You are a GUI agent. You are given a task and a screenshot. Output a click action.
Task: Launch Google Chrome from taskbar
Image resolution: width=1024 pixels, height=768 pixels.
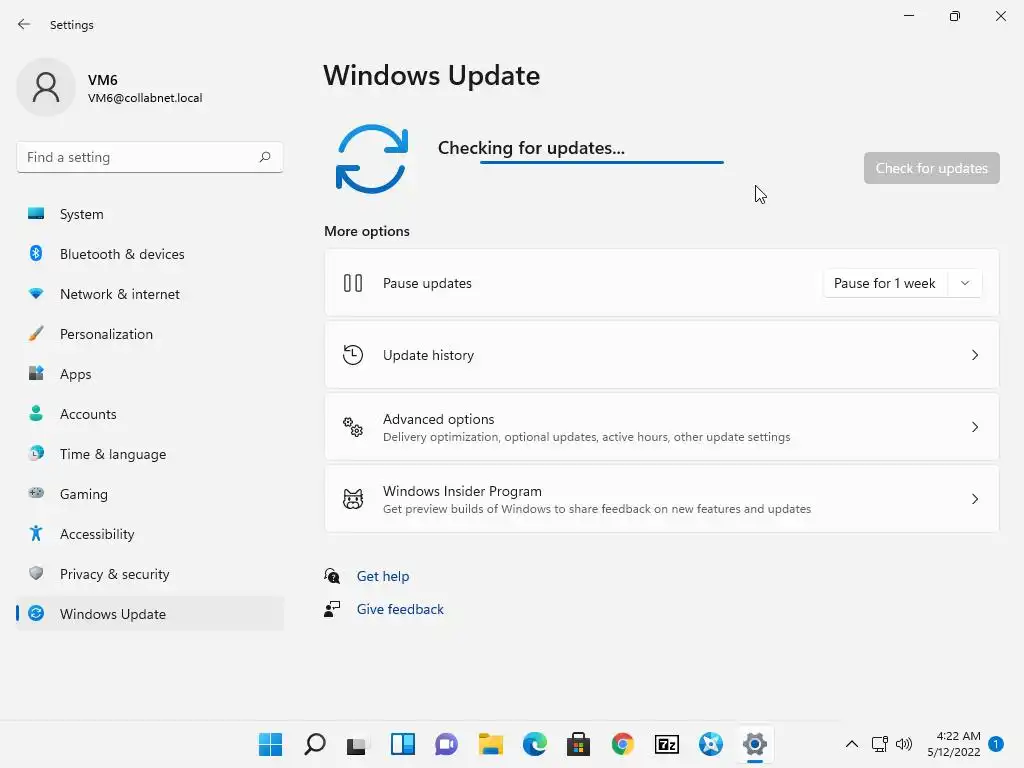click(x=622, y=744)
